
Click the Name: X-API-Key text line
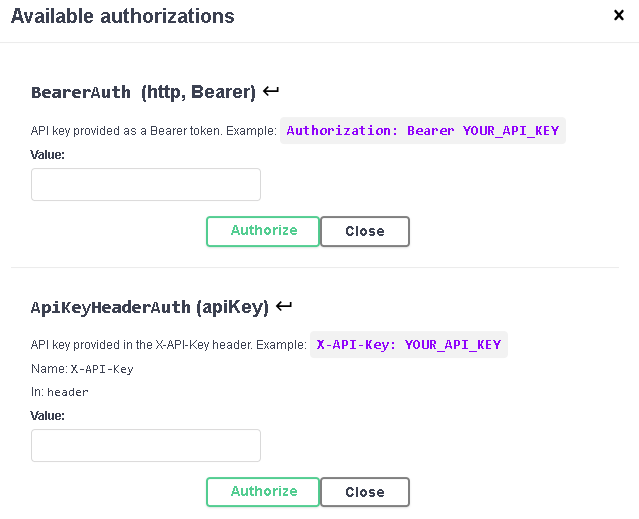pos(82,369)
